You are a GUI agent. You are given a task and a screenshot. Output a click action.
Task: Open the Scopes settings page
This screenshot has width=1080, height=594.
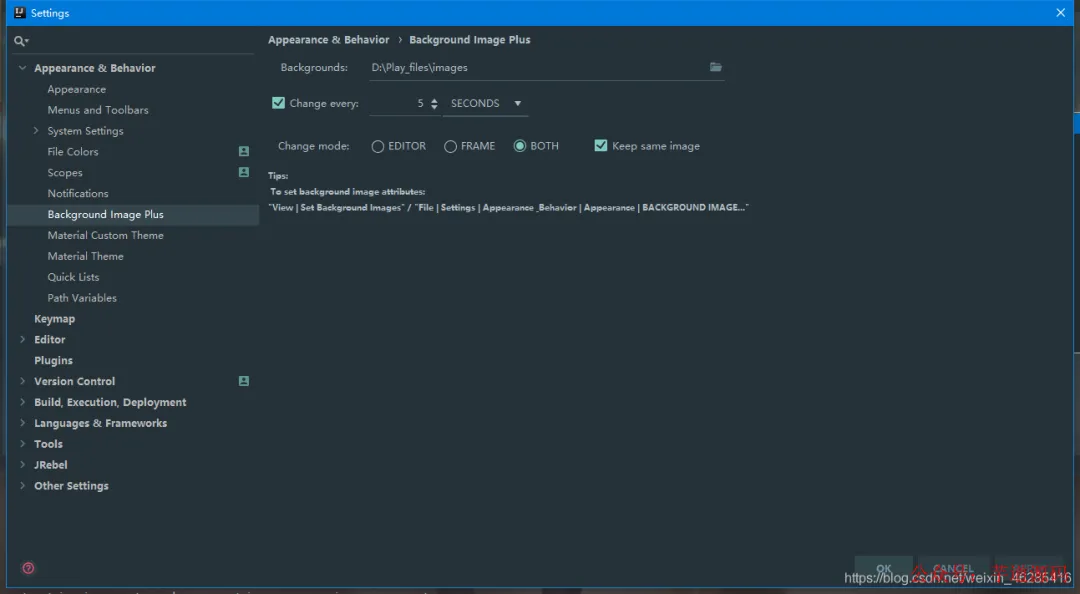(65, 172)
